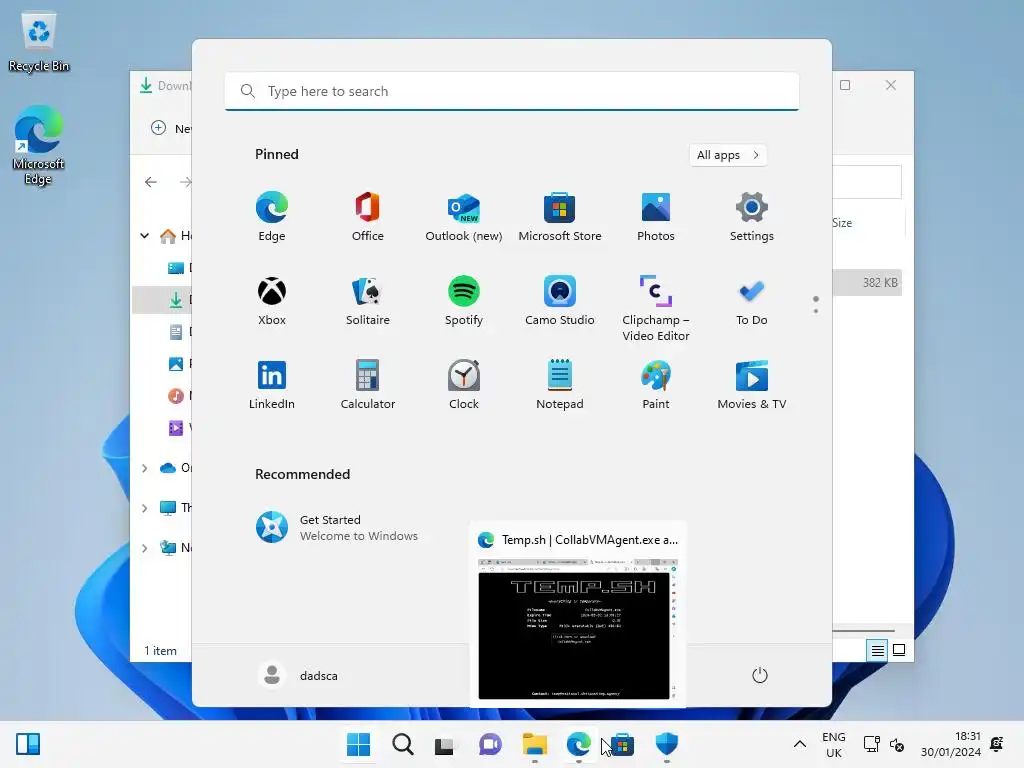The image size is (1024, 768).
Task: Launch Clipchamp Video Editor
Action: (x=656, y=308)
